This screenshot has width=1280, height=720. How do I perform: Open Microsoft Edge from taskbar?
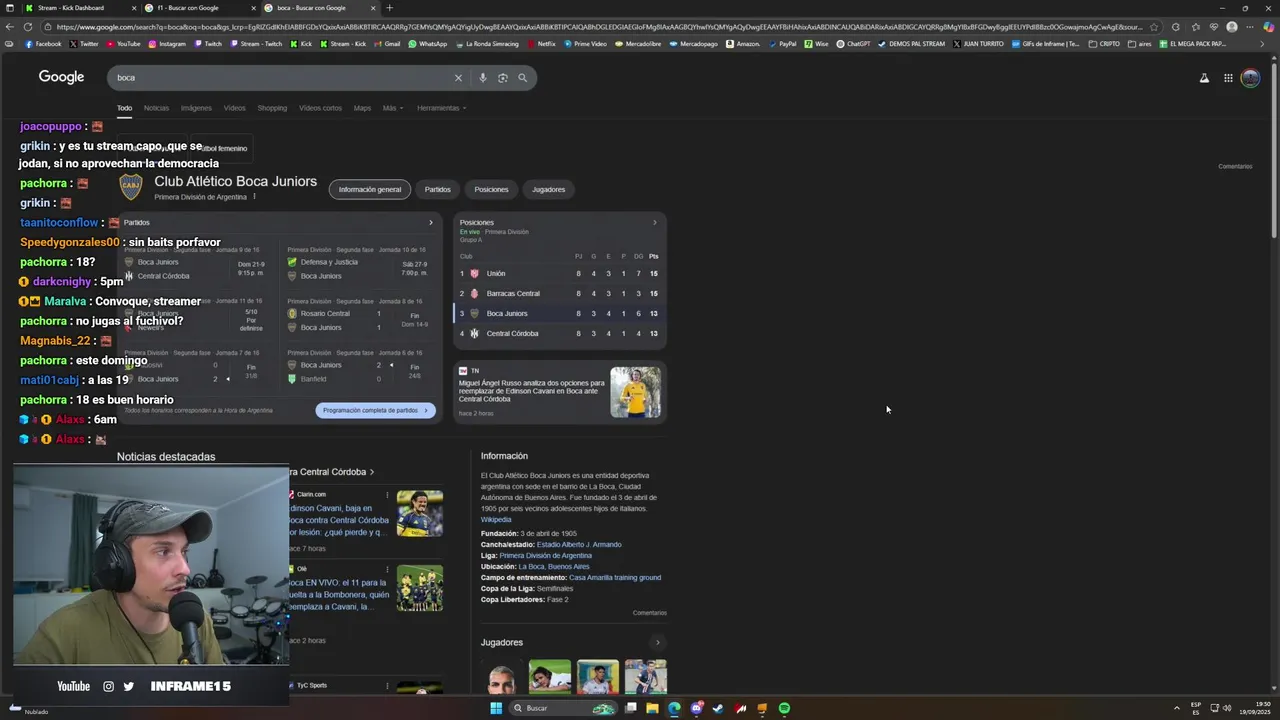point(674,708)
